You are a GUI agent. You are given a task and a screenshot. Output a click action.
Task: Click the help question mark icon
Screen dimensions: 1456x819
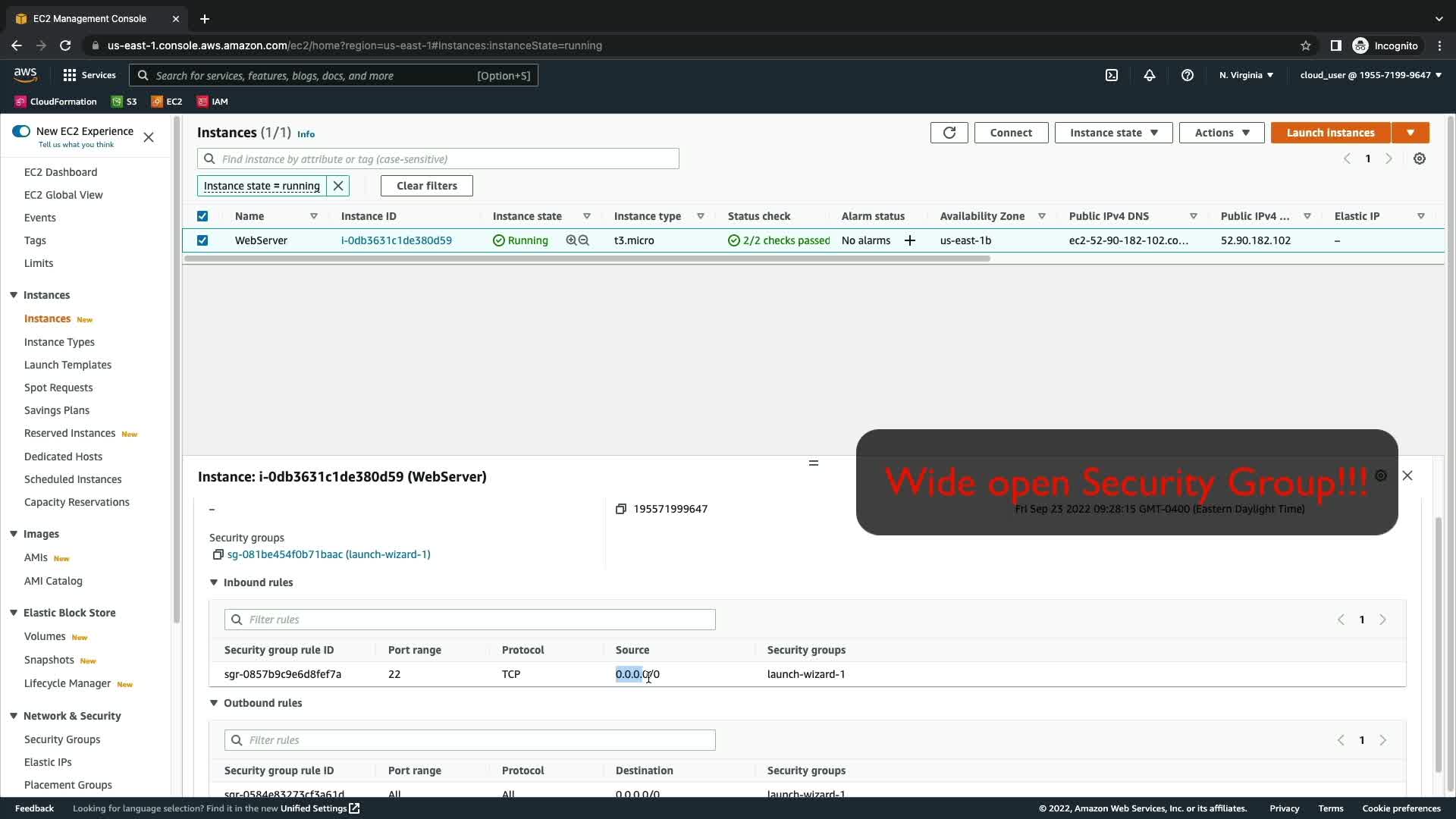coord(1188,75)
